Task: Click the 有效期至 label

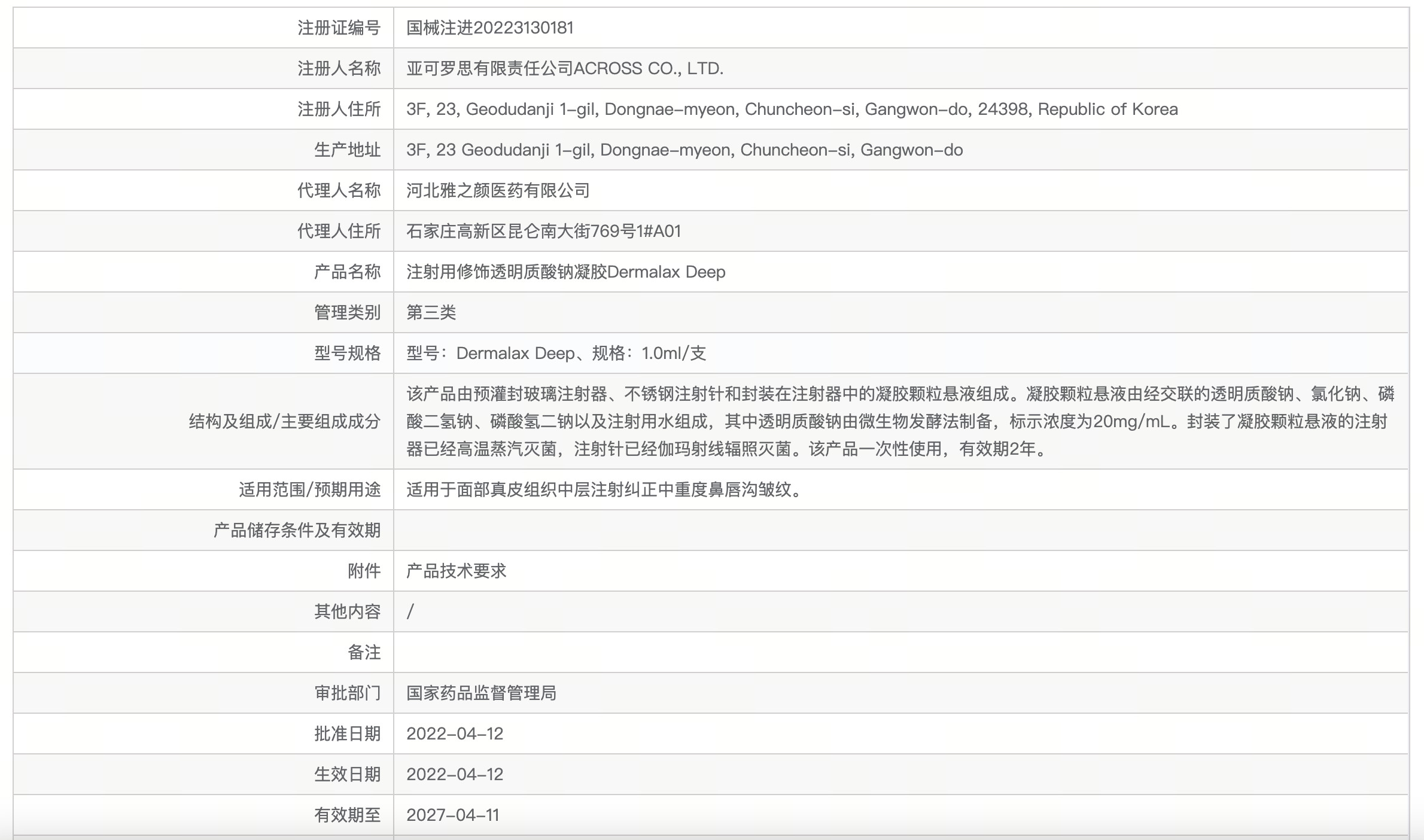Action: click(x=348, y=815)
